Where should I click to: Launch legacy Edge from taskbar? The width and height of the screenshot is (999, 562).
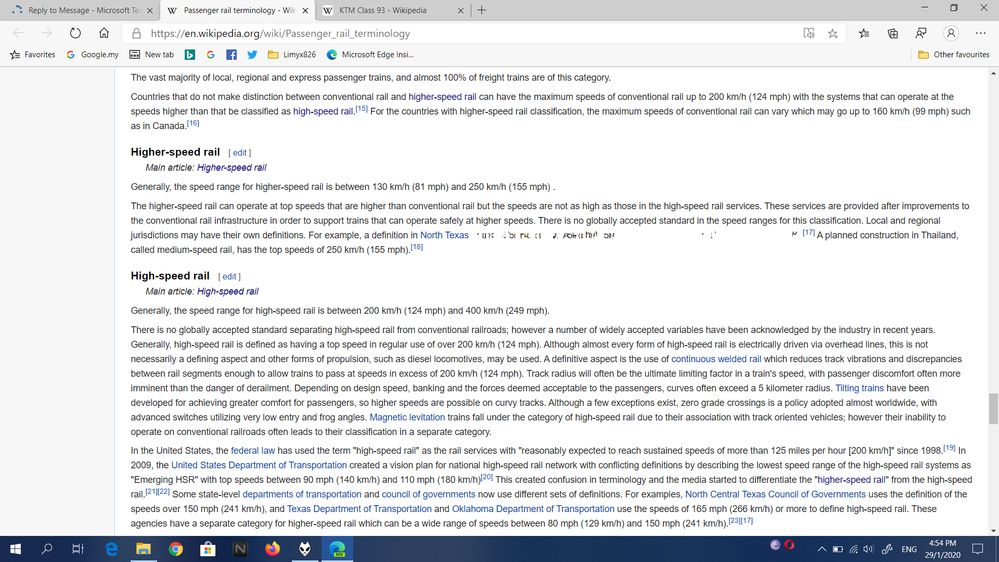[x=111, y=549]
